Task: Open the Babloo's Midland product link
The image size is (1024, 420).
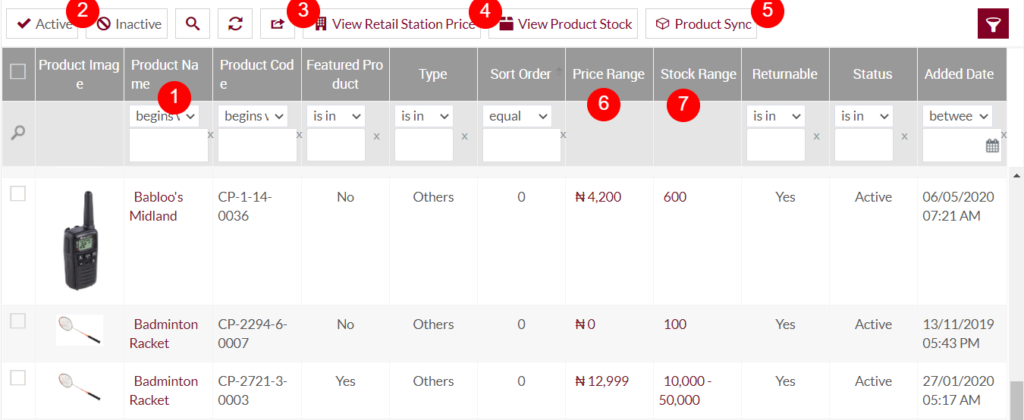Action: [x=155, y=206]
